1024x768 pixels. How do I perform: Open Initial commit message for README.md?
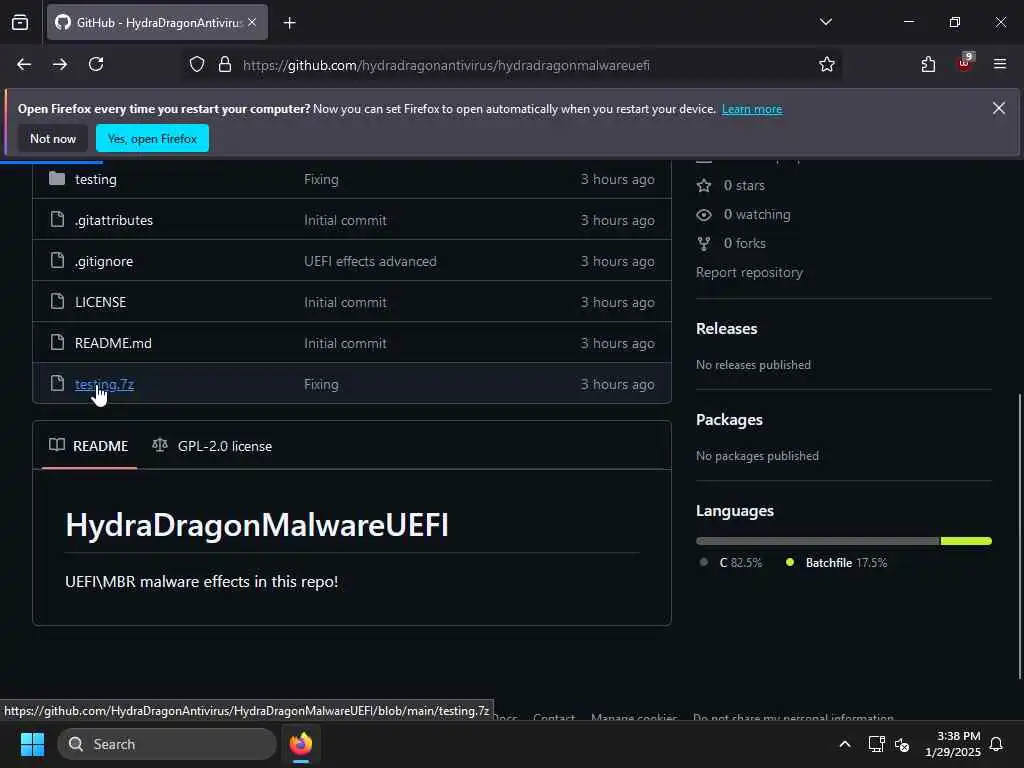pyautogui.click(x=345, y=344)
